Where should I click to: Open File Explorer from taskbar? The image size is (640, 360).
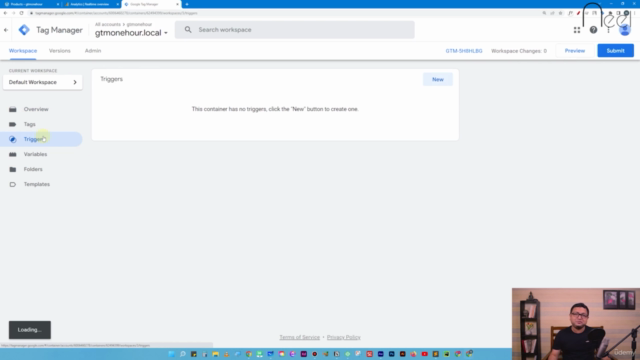(x=216, y=354)
